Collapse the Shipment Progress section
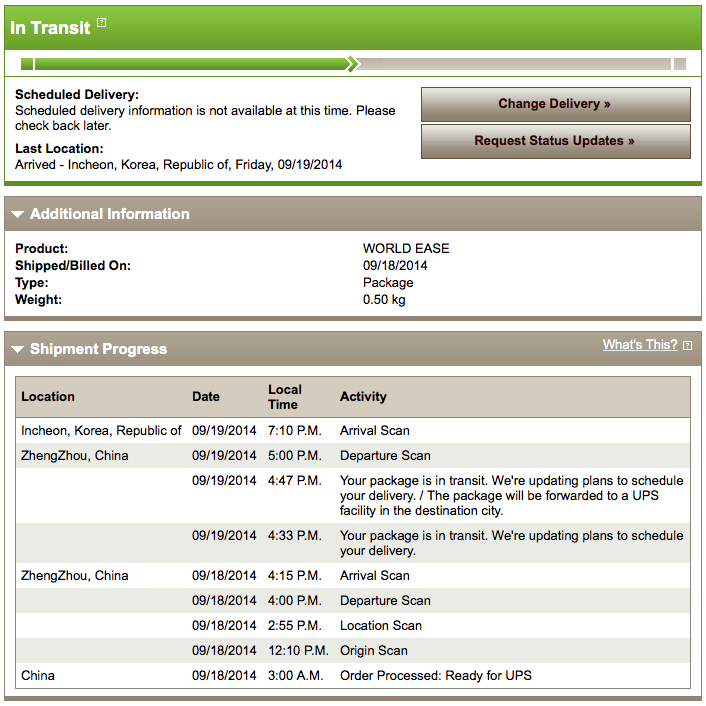706x706 pixels. pos(18,349)
